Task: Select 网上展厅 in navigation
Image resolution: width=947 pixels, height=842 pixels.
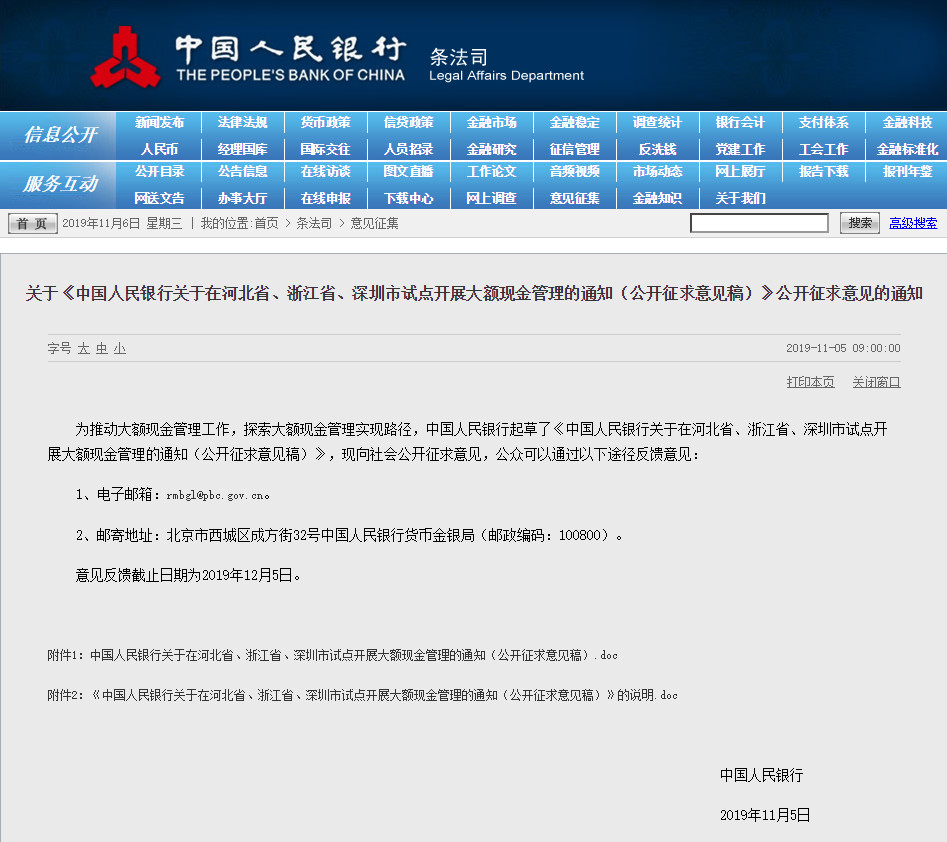Action: pyautogui.click(x=740, y=172)
